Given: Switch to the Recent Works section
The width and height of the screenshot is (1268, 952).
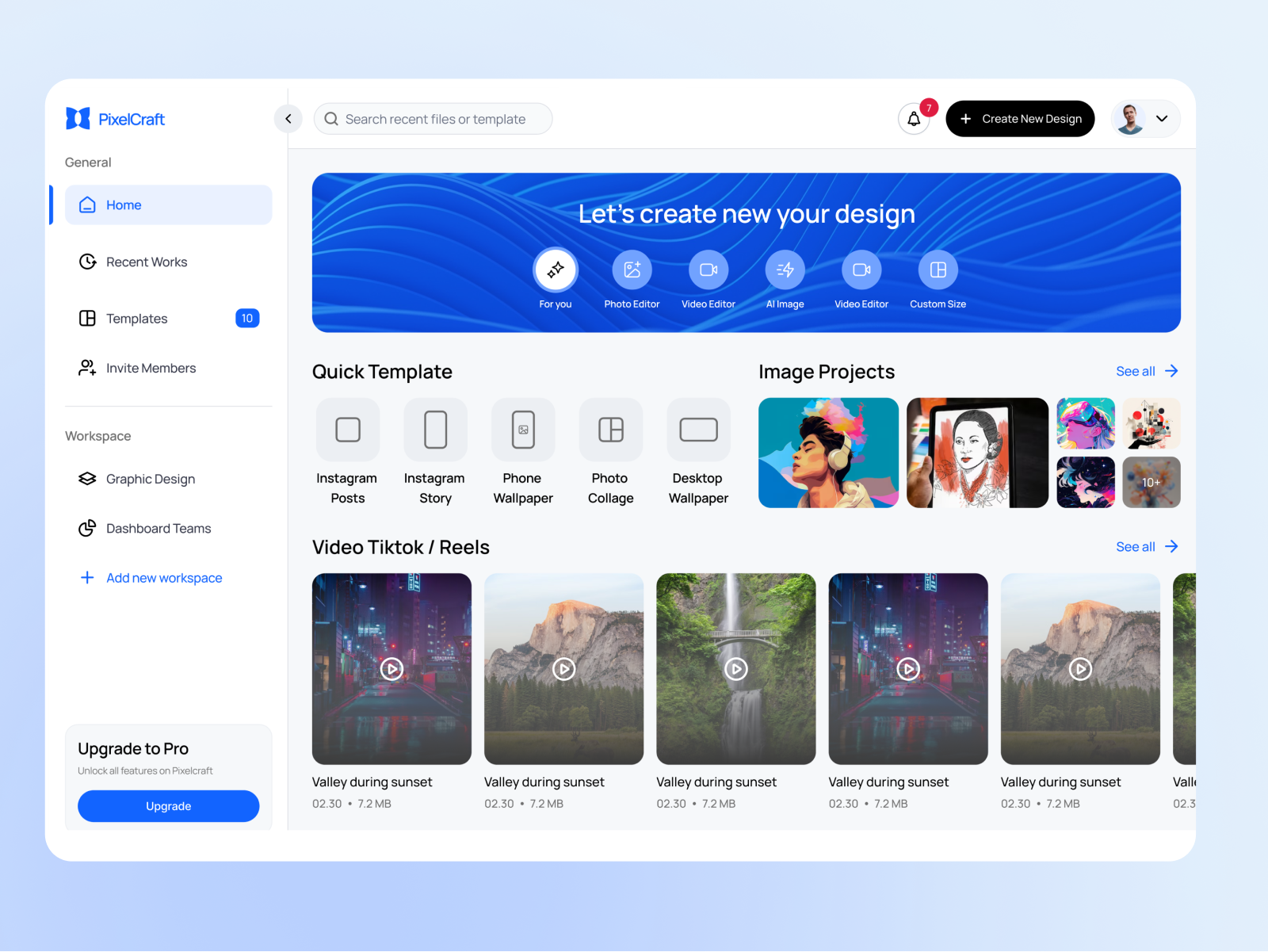Looking at the screenshot, I should coord(147,262).
